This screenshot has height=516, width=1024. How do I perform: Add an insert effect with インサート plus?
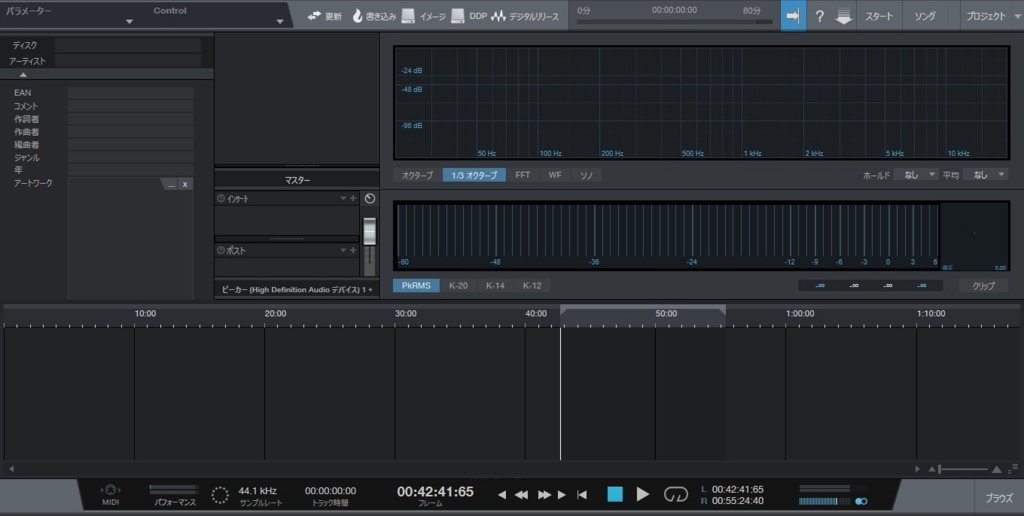tap(353, 198)
